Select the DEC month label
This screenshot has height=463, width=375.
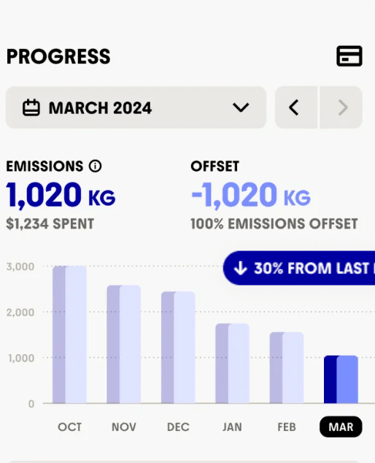coord(178,427)
